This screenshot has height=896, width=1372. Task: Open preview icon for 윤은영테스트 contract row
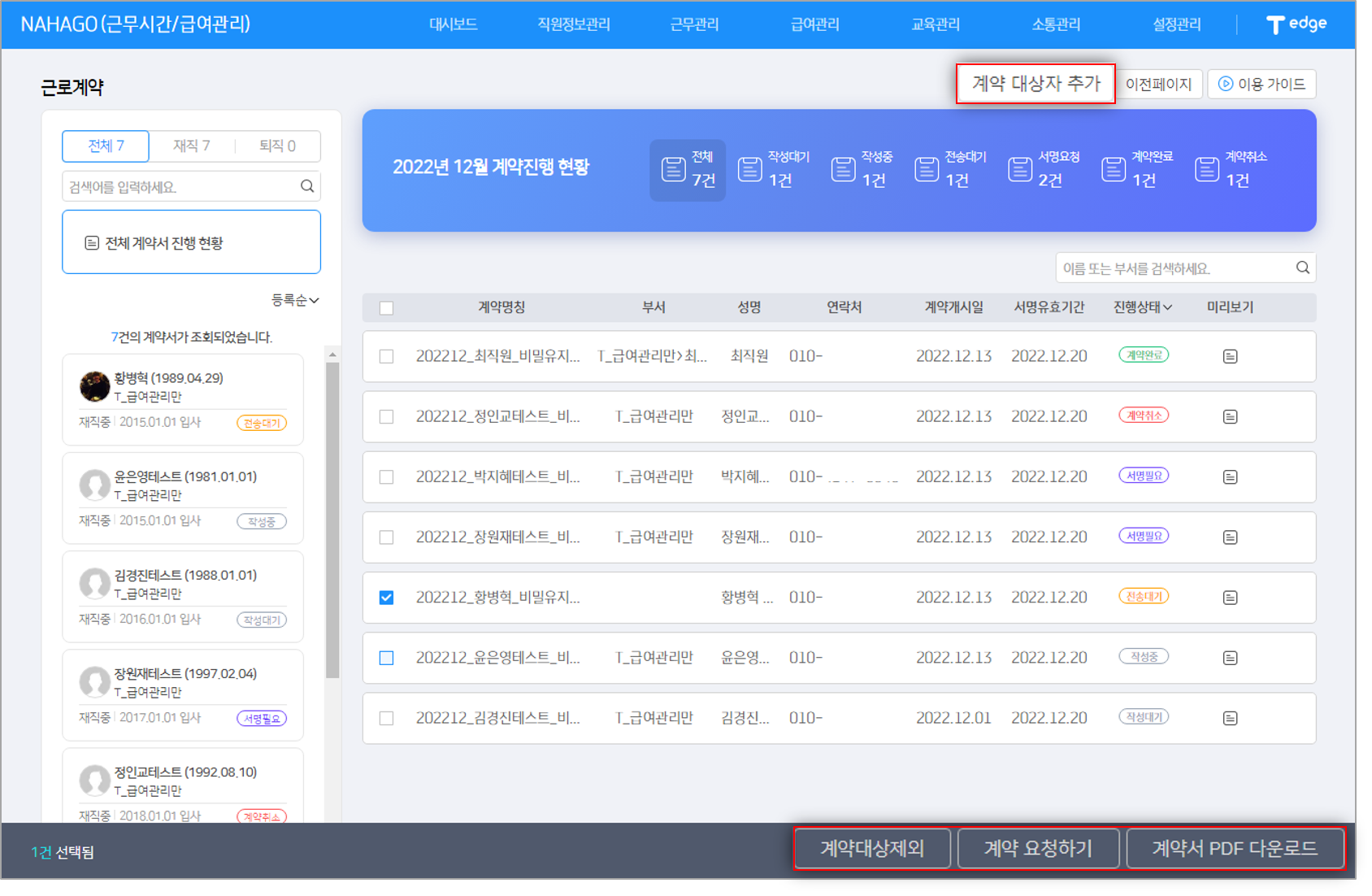1230,657
